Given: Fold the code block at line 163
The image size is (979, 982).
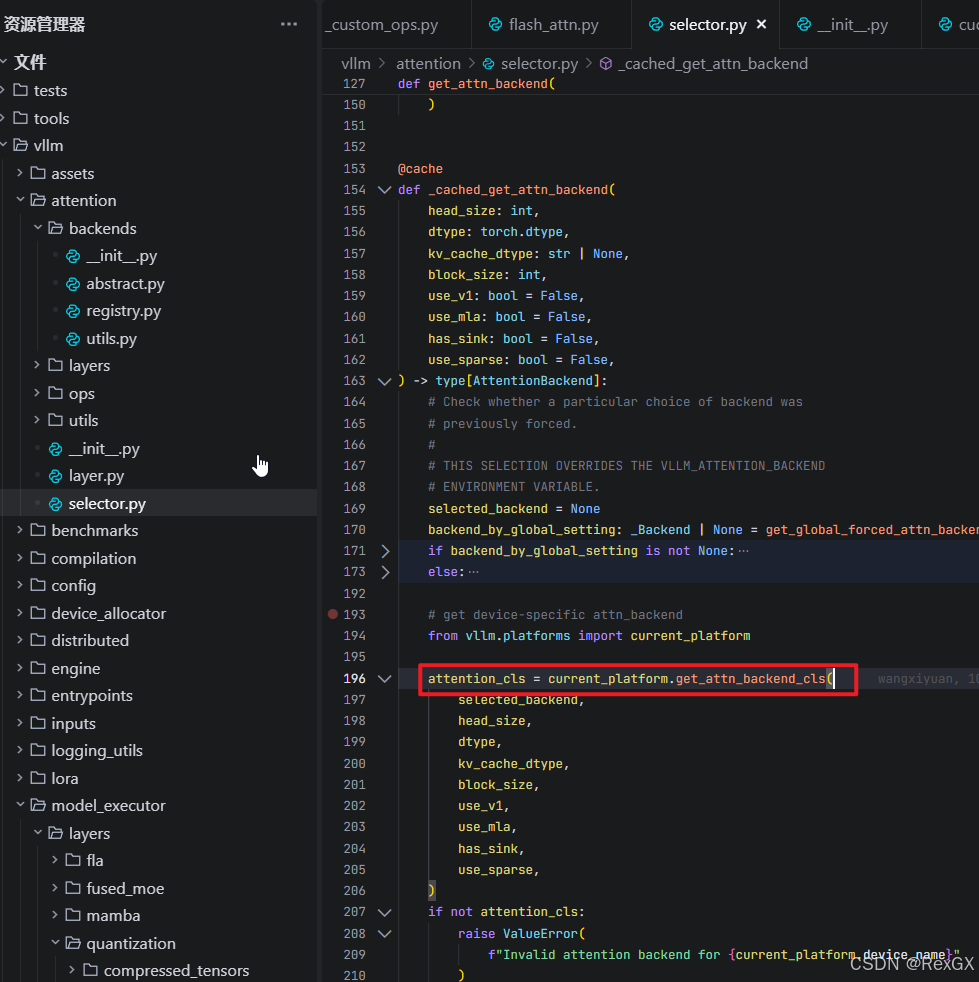Looking at the screenshot, I should point(385,381).
